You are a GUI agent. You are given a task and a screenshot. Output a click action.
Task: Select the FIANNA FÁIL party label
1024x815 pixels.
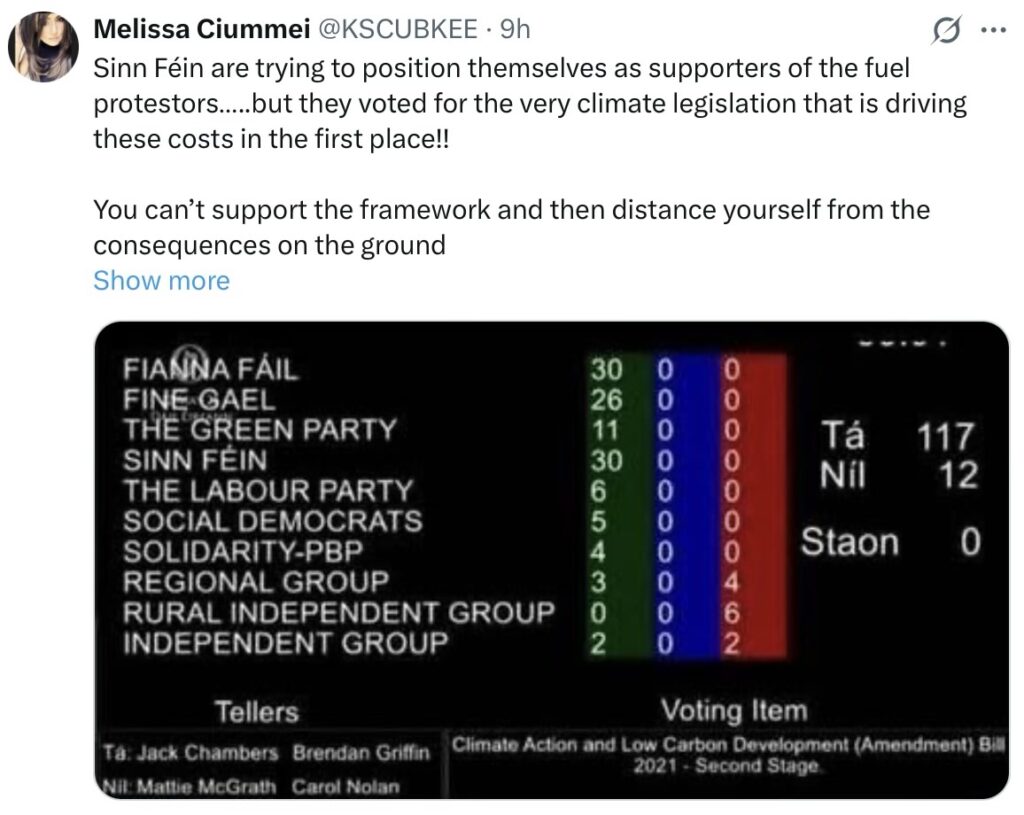[x=210, y=369]
